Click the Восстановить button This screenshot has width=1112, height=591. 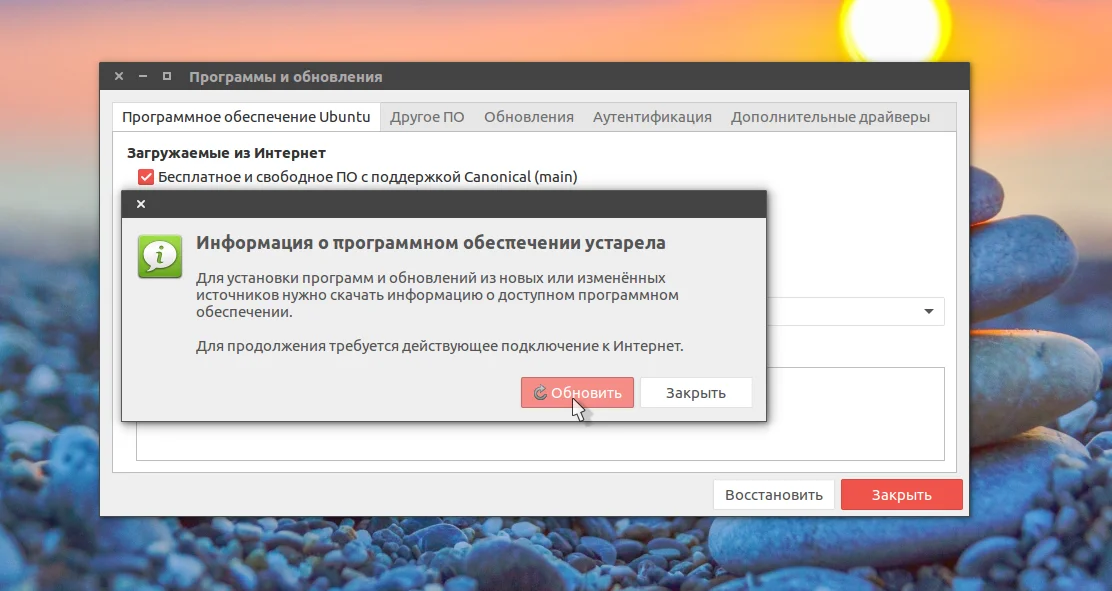[774, 495]
